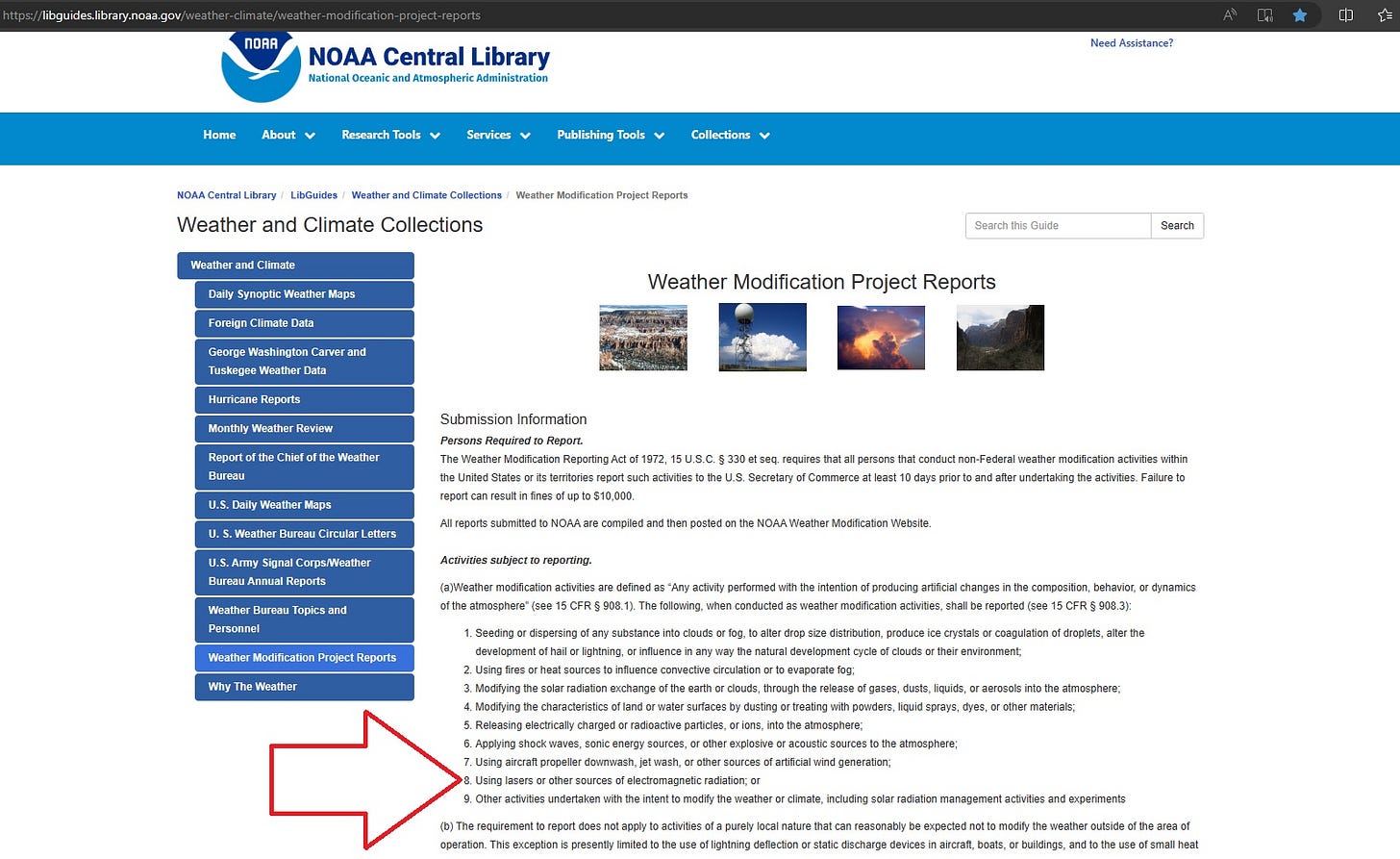Image resolution: width=1400 pixels, height=859 pixels.
Task: Expand the Services dropdown chevron
Action: click(x=525, y=136)
